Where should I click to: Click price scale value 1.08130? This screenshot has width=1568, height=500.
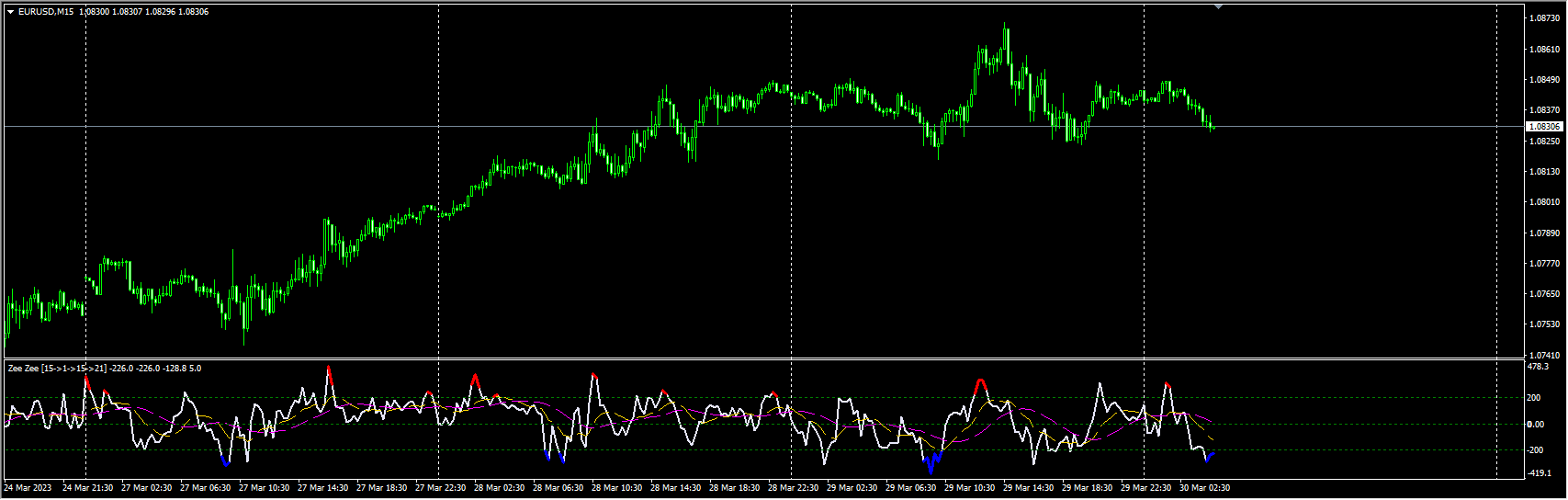[1544, 171]
